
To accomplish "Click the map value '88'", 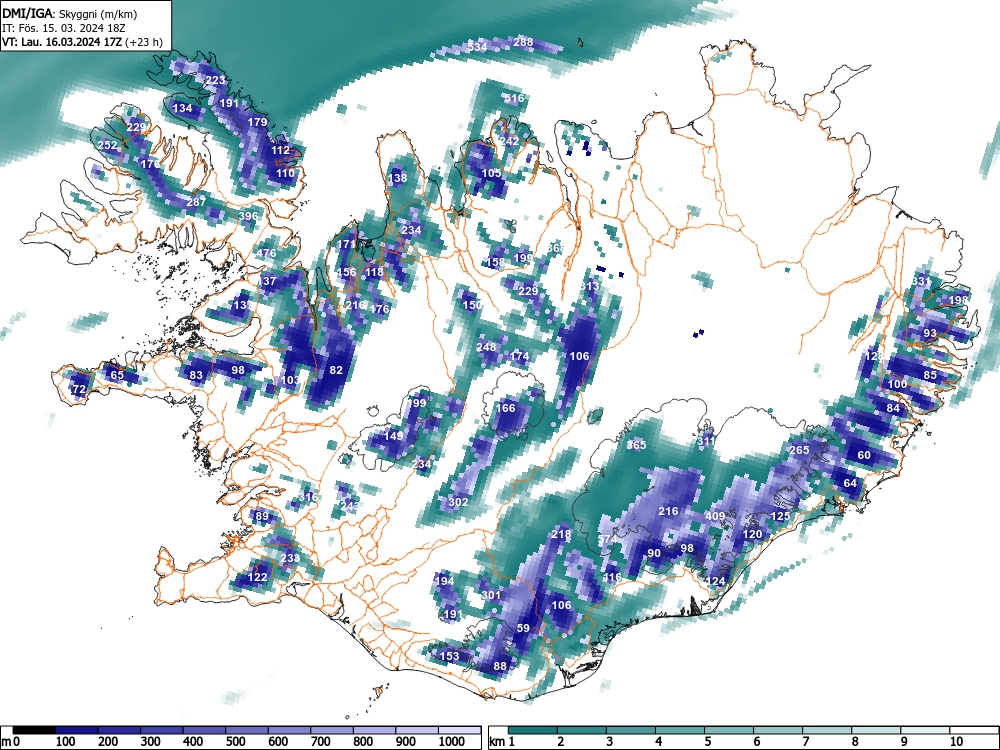I will (500, 666).
